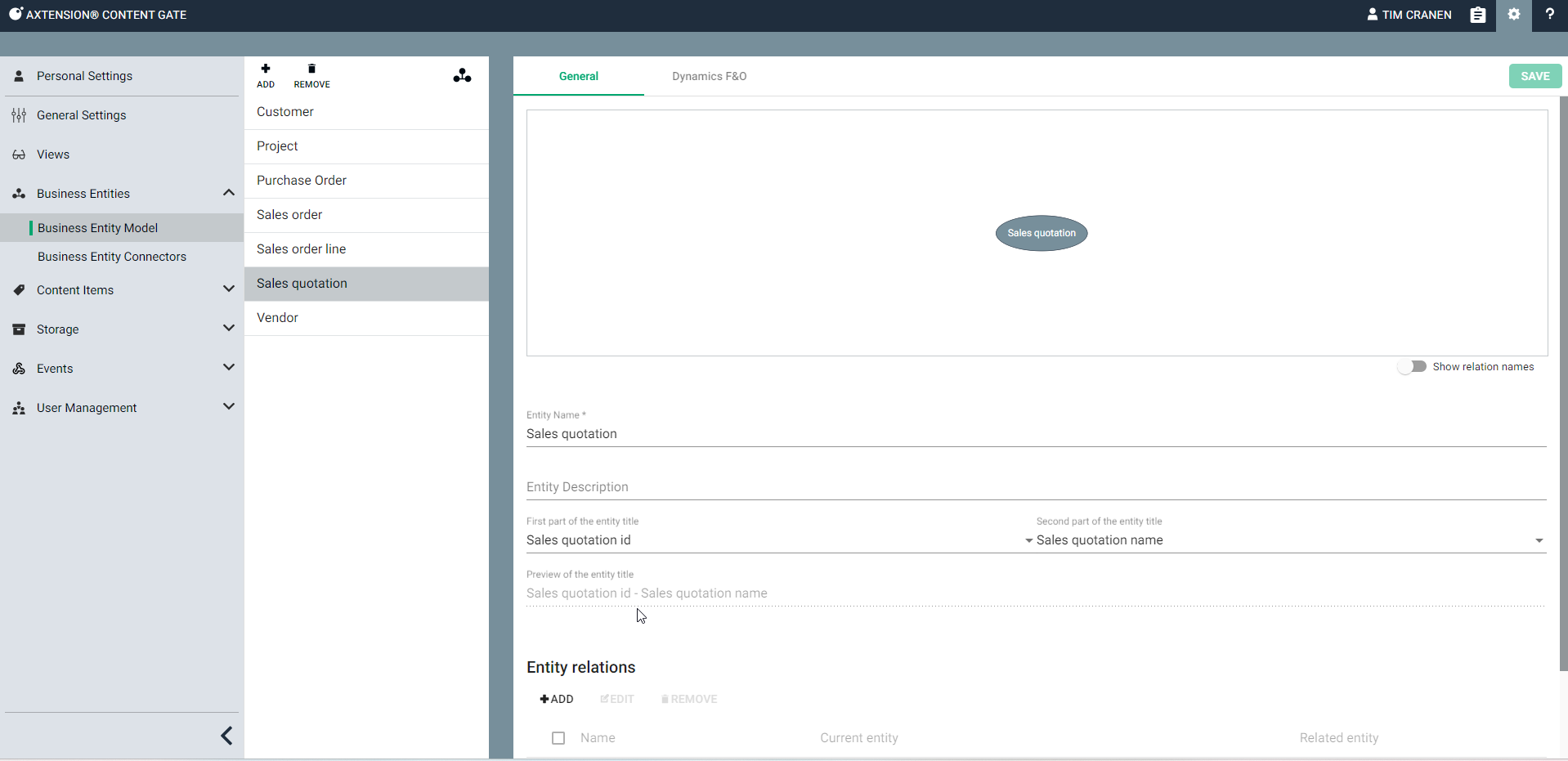Click the entity model diagram icon
Viewport: 1568px width, 761px height.
[462, 76]
